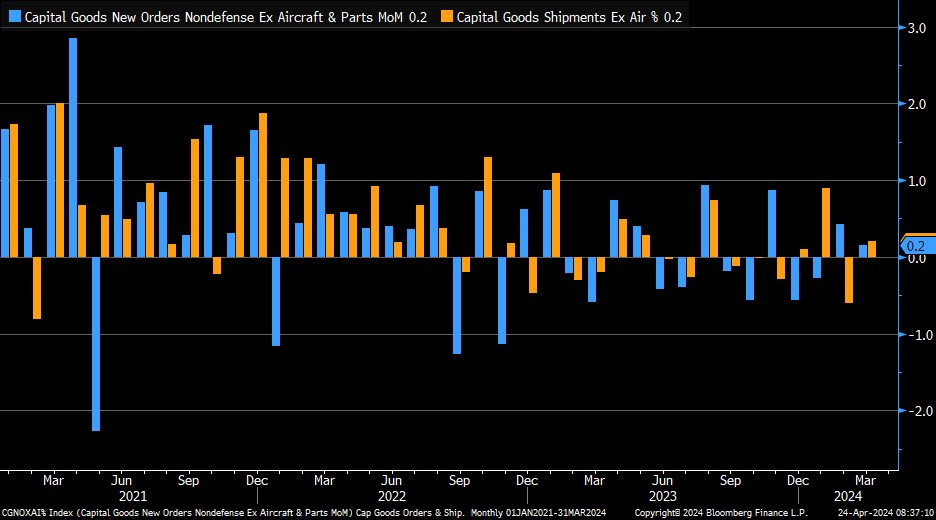Toggle the Capital Goods New Orders series label
Image resolution: width=936 pixels, height=520 pixels.
coord(224,16)
